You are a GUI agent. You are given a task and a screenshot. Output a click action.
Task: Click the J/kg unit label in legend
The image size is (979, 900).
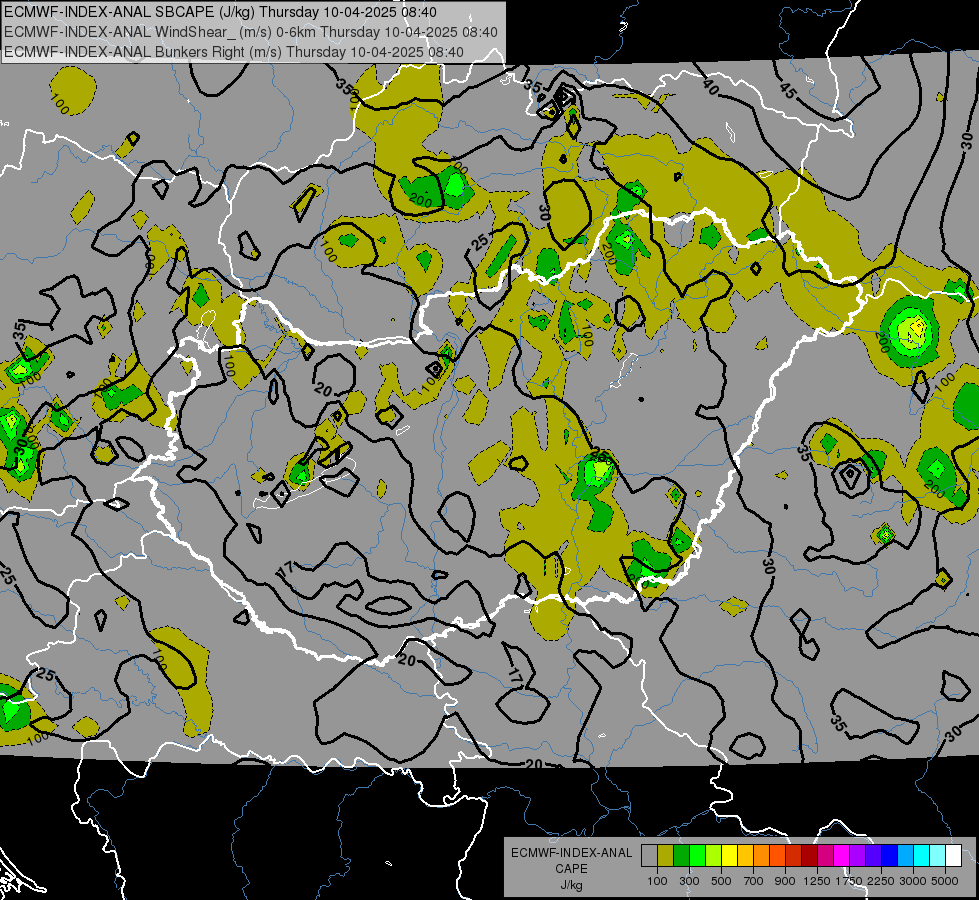coord(571,886)
